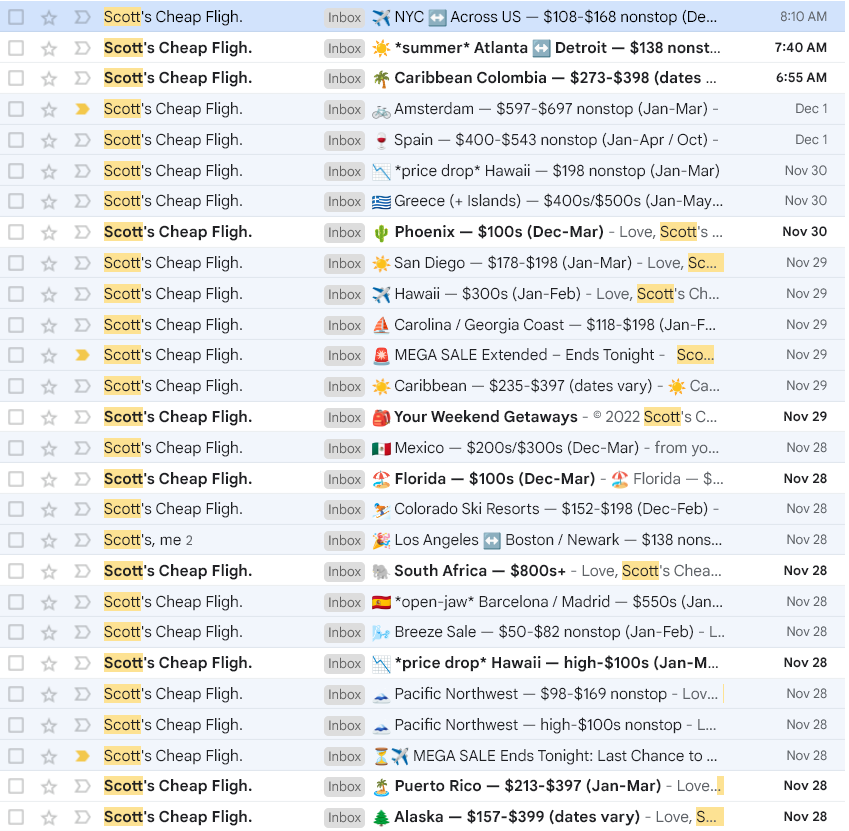Click Inbox label on Puerto Rico email
The height and width of the screenshot is (831, 849).
(344, 786)
